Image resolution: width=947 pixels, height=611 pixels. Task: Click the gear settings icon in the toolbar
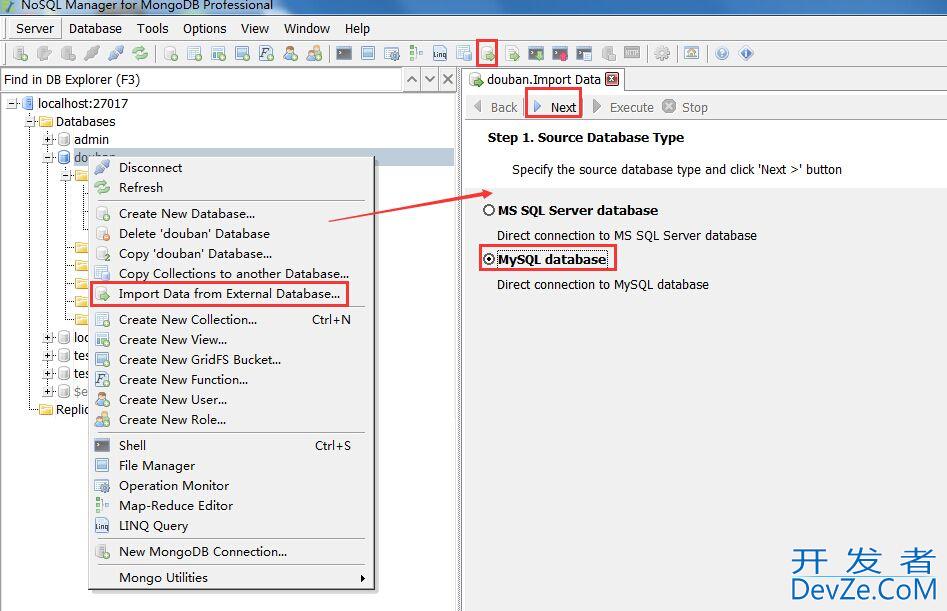(662, 54)
